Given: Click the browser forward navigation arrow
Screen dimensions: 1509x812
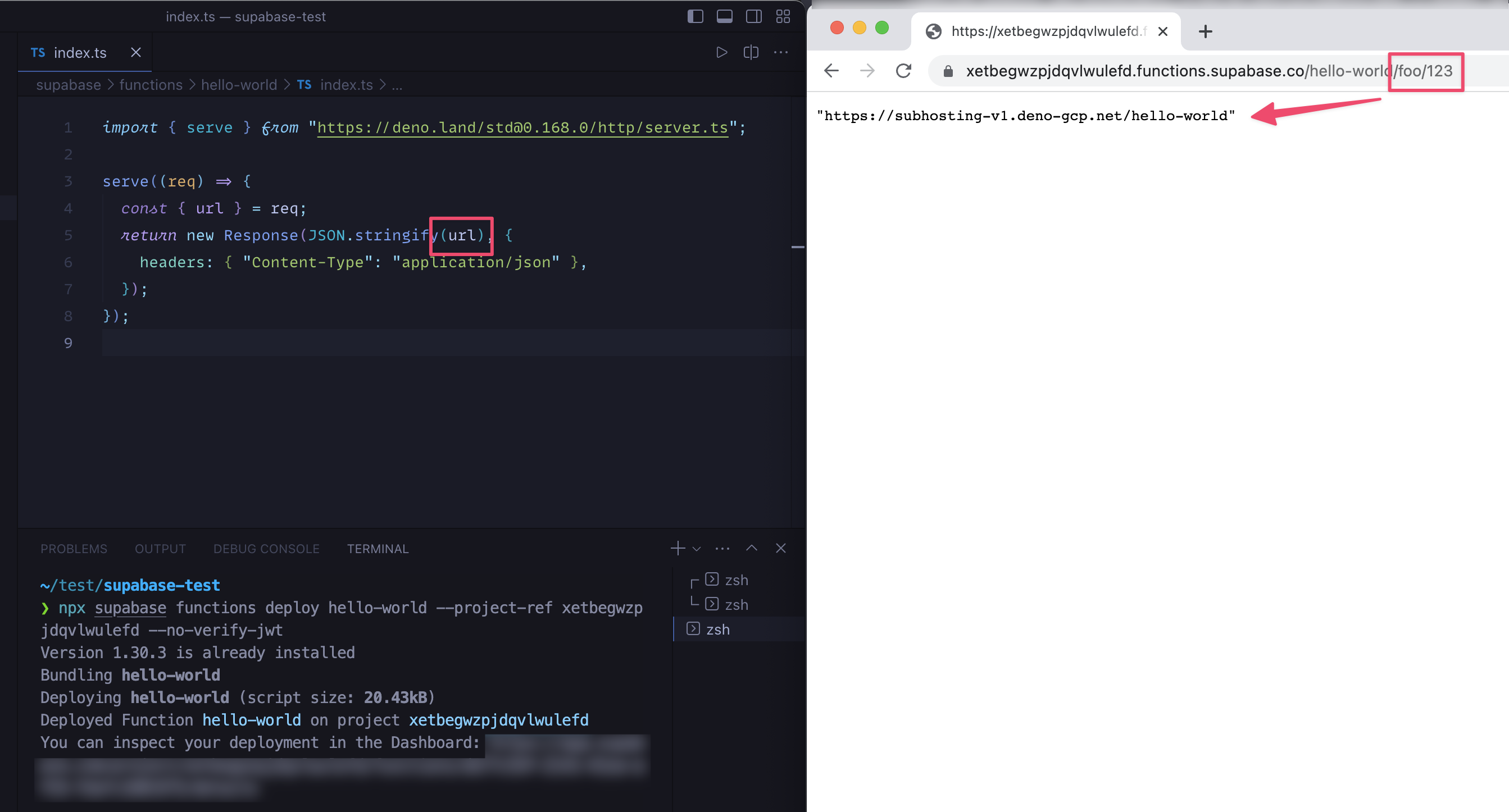Looking at the screenshot, I should click(867, 70).
